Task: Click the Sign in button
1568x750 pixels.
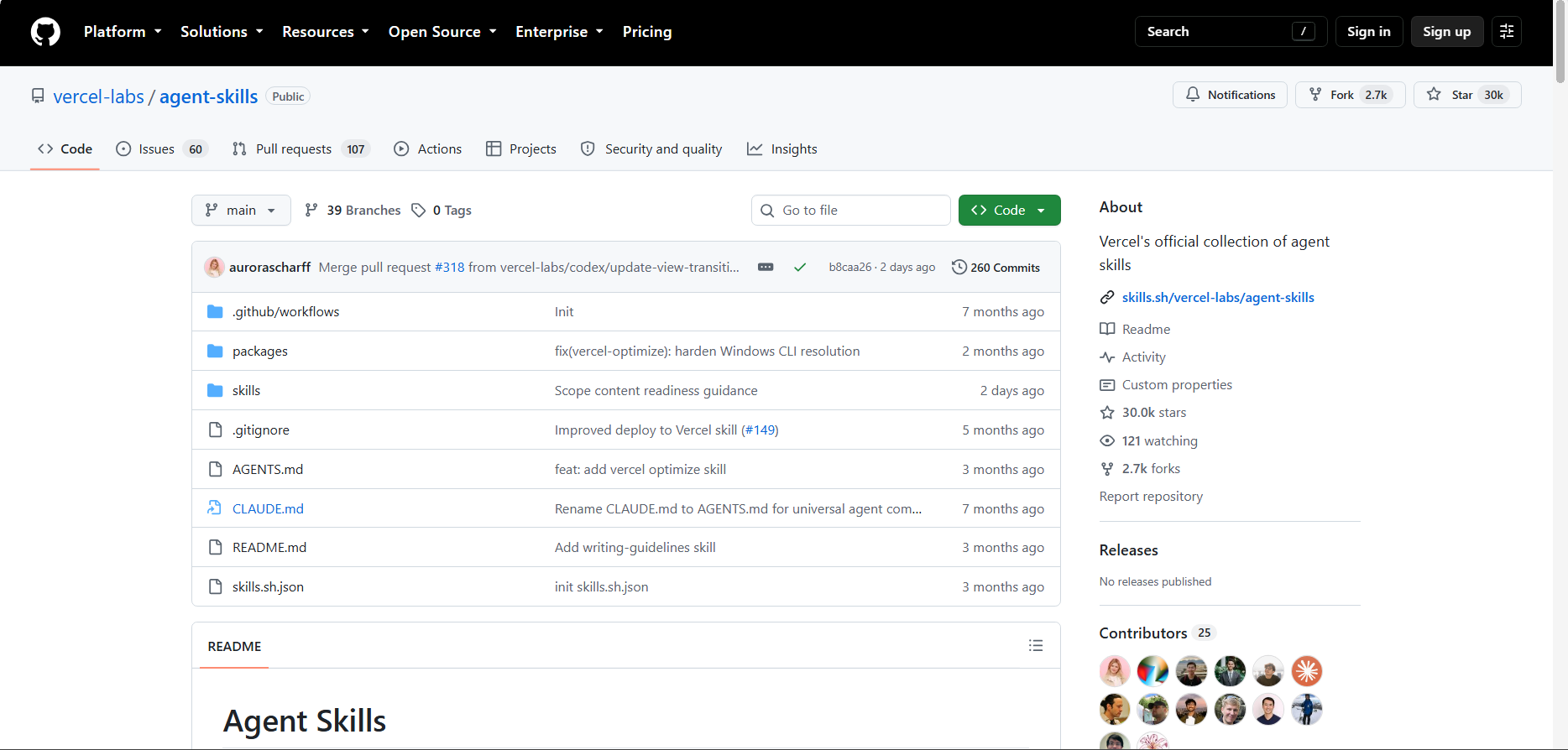Action: 1369,32
